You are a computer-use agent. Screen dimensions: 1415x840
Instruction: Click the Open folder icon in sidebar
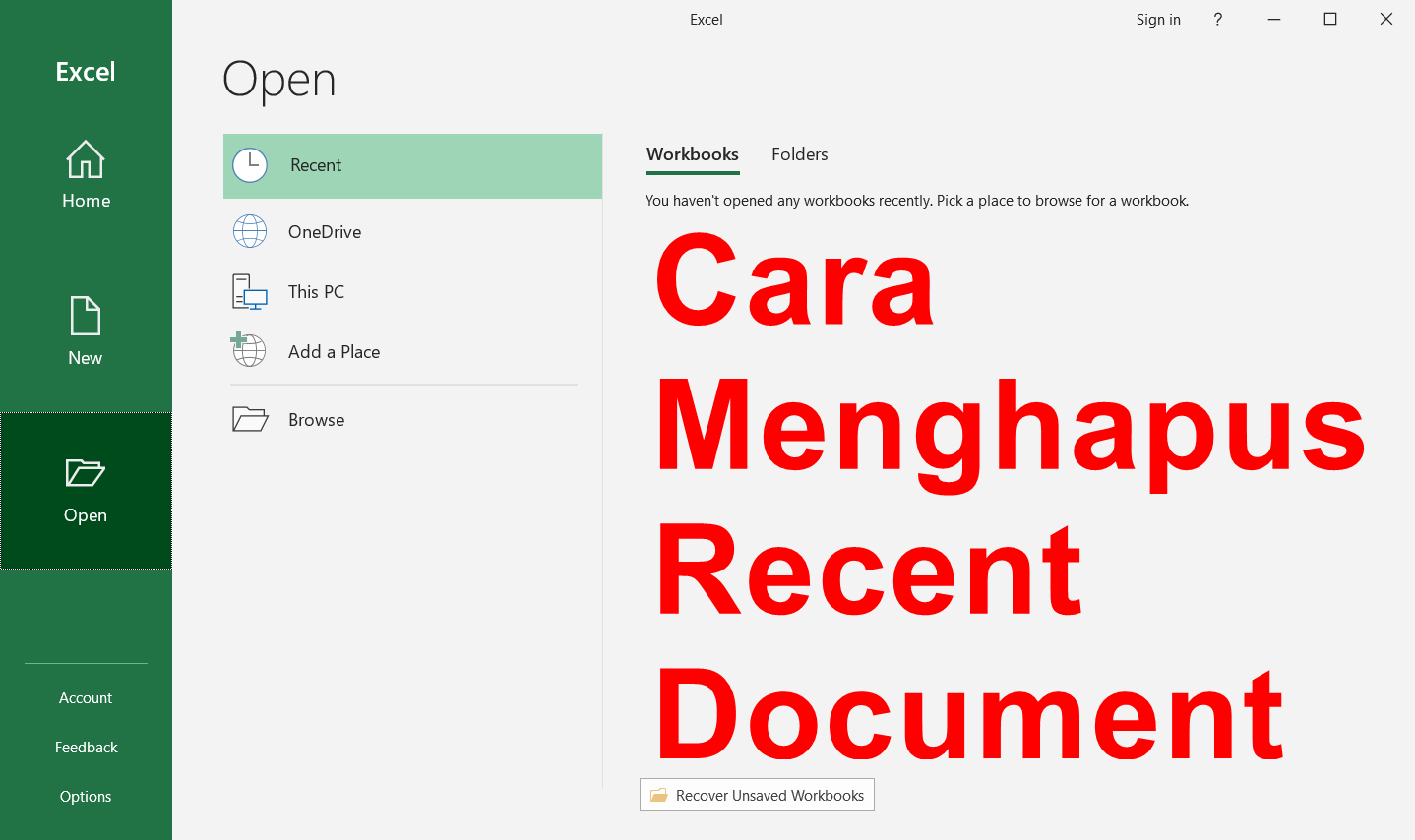tap(86, 474)
